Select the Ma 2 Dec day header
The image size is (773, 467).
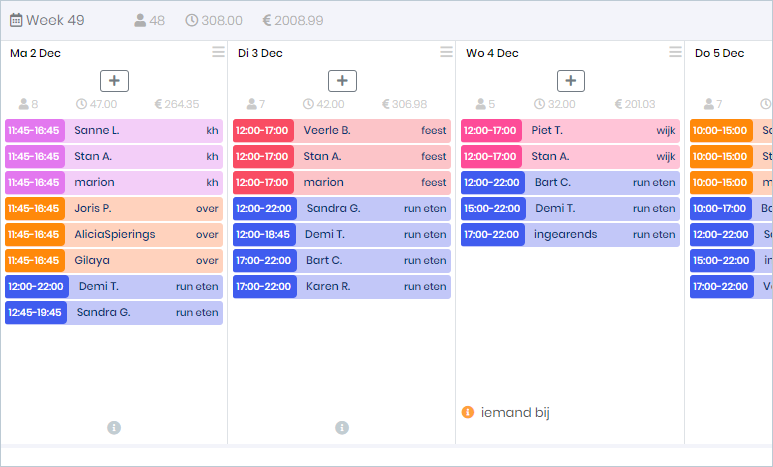(x=34, y=53)
